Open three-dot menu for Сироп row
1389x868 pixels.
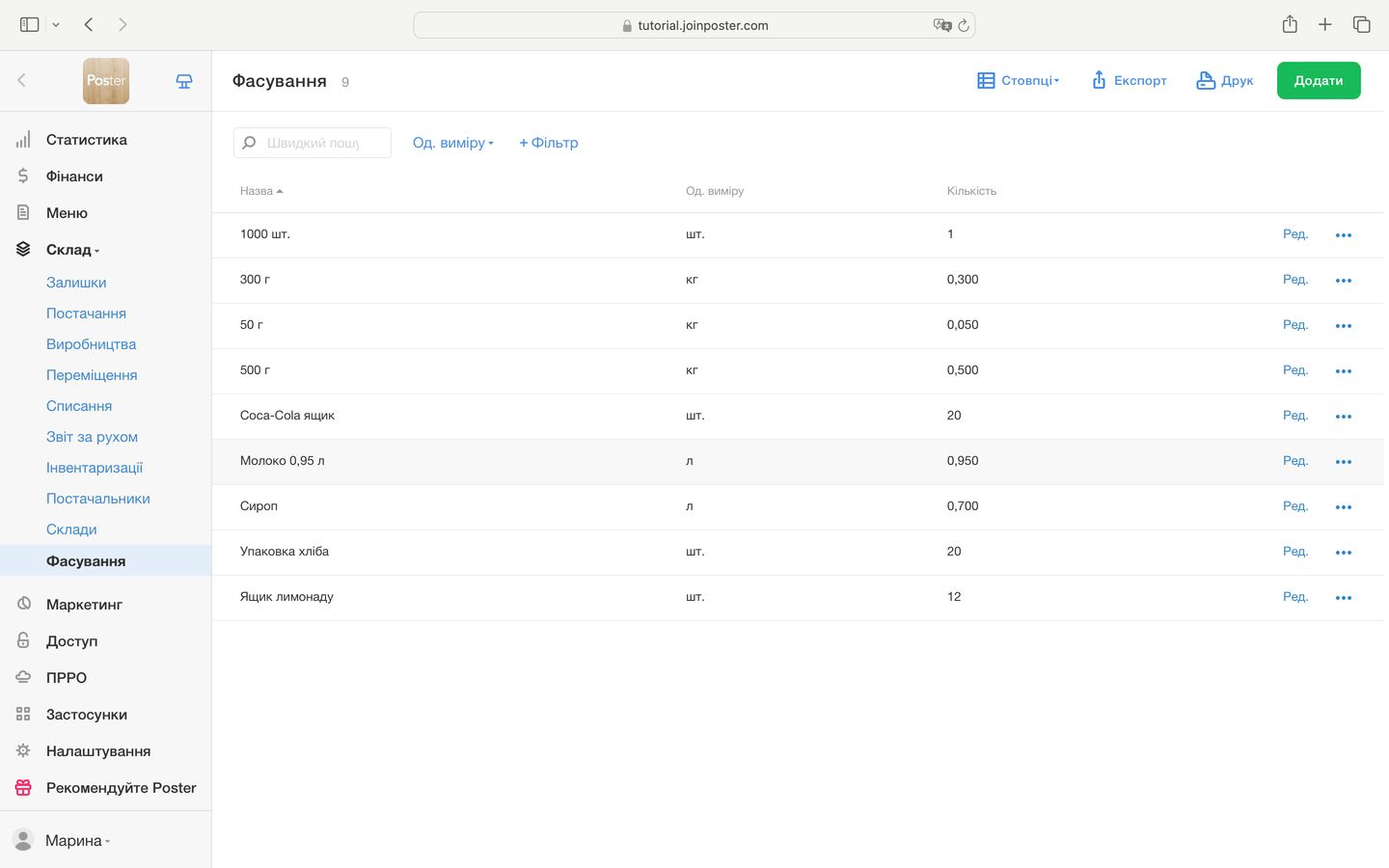(x=1343, y=507)
